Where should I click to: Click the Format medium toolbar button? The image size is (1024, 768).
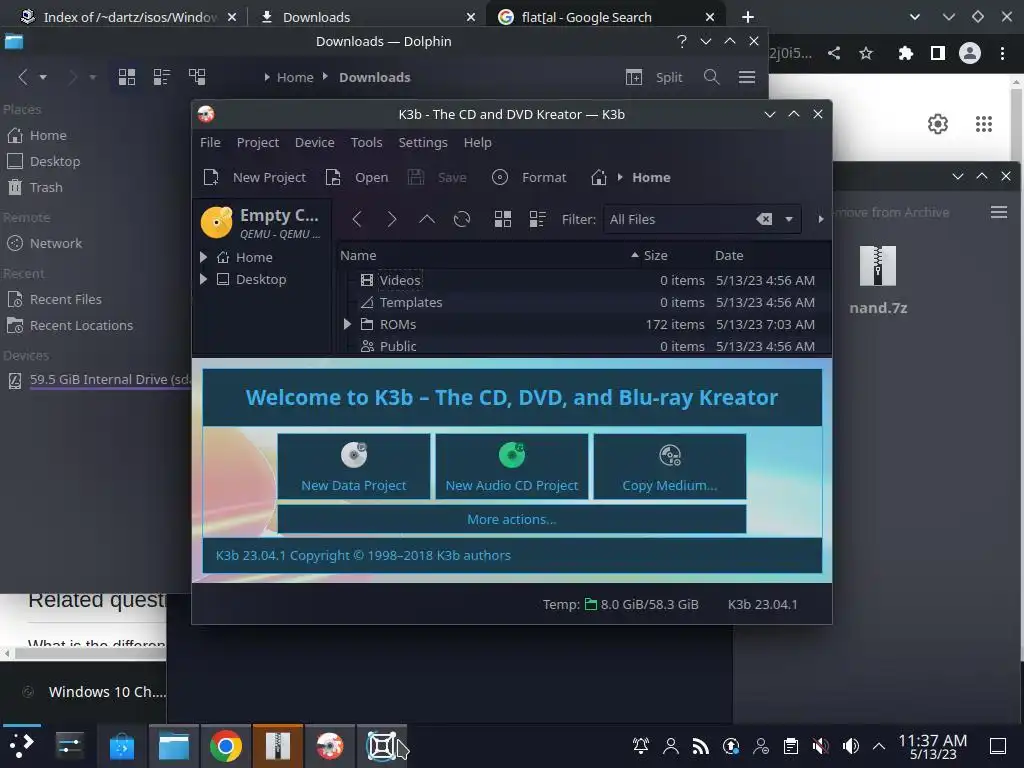(x=529, y=178)
